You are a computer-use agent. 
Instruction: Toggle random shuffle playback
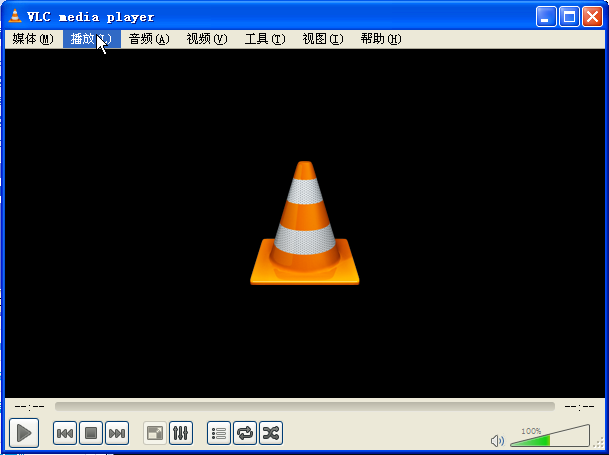pos(271,433)
